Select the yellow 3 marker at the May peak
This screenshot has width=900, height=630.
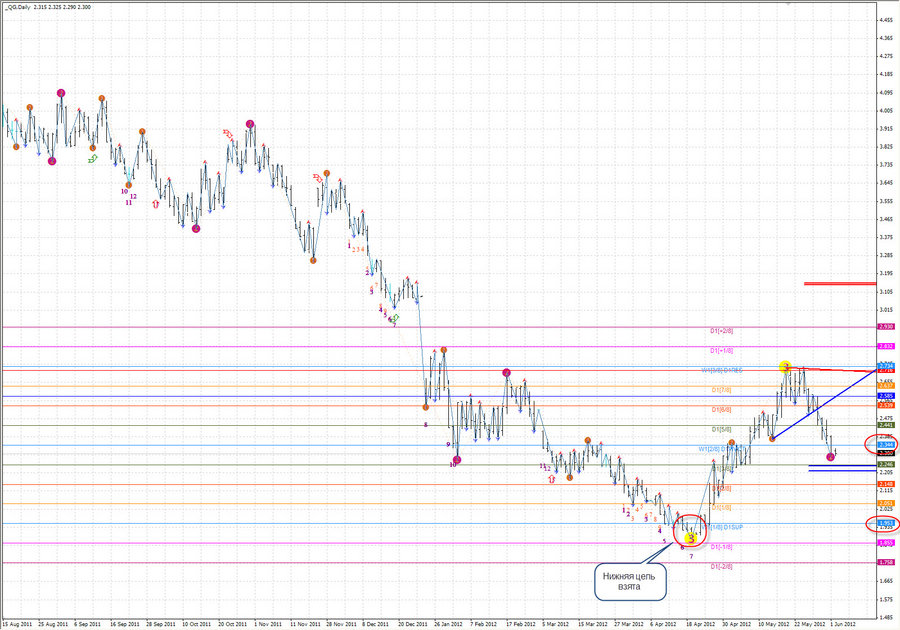tap(787, 367)
